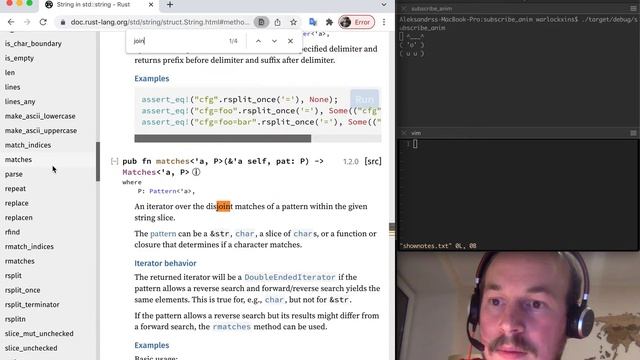
Task: Select replace in the sidebar
Action: click(17, 203)
